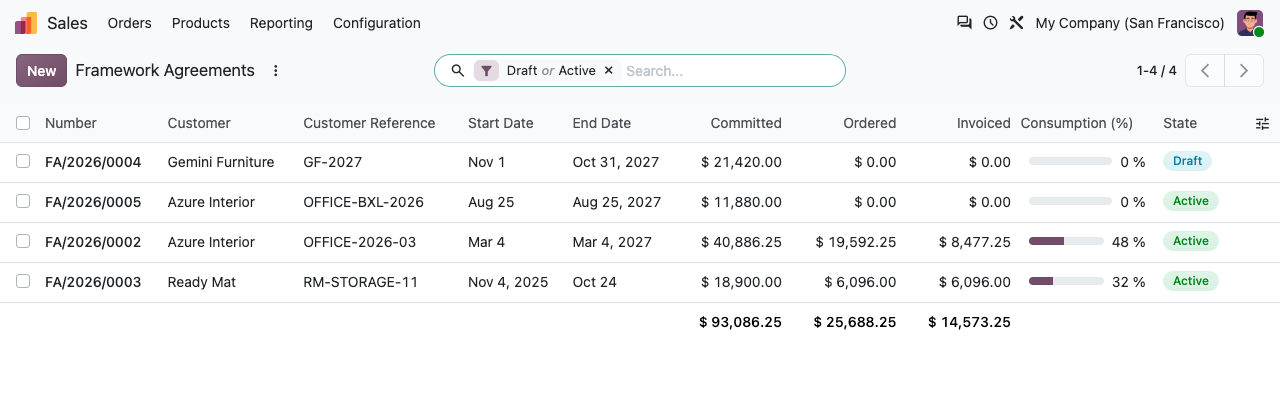Open the Sales app home icon

click(x=26, y=23)
